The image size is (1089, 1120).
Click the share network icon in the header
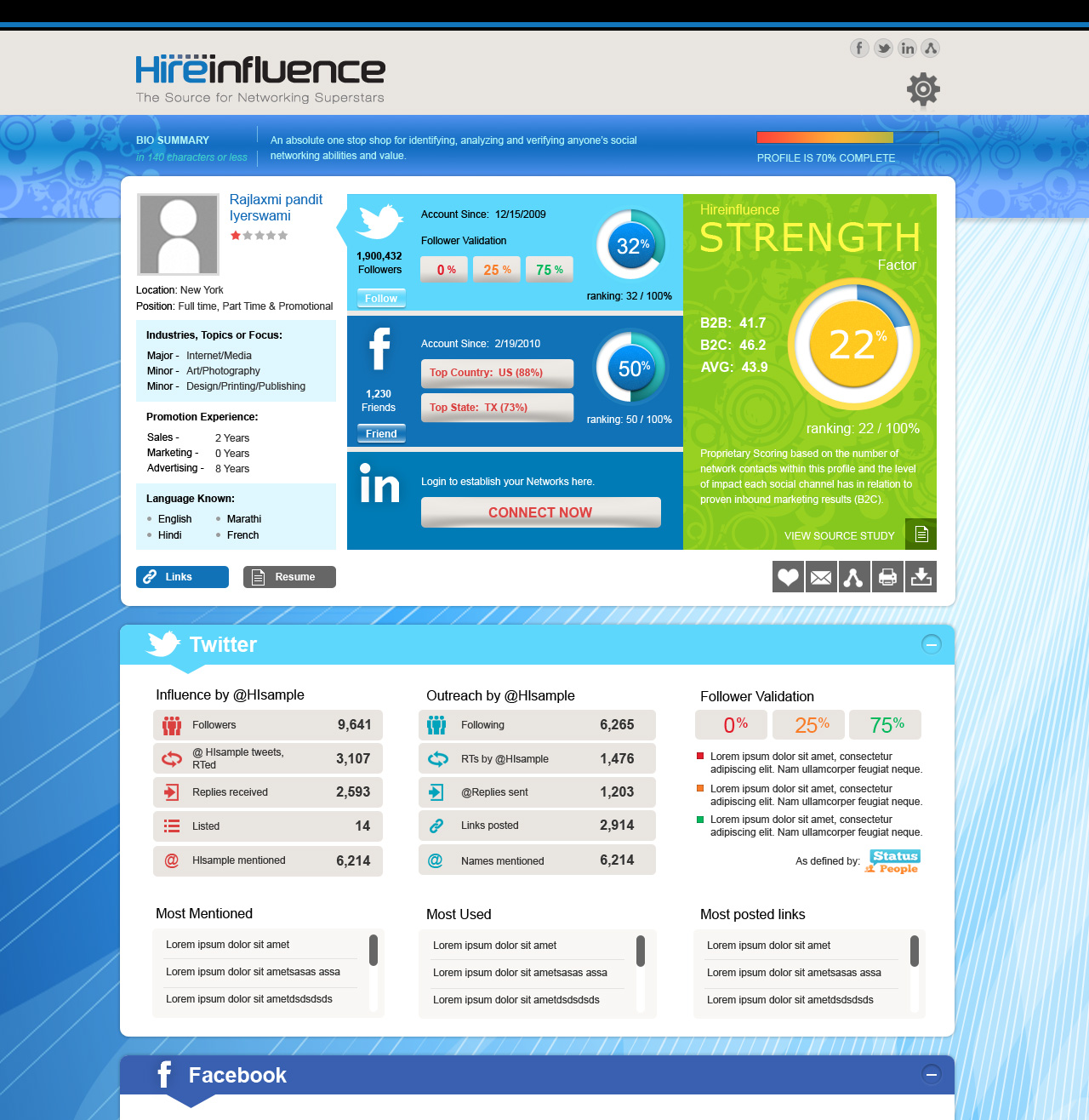[931, 48]
